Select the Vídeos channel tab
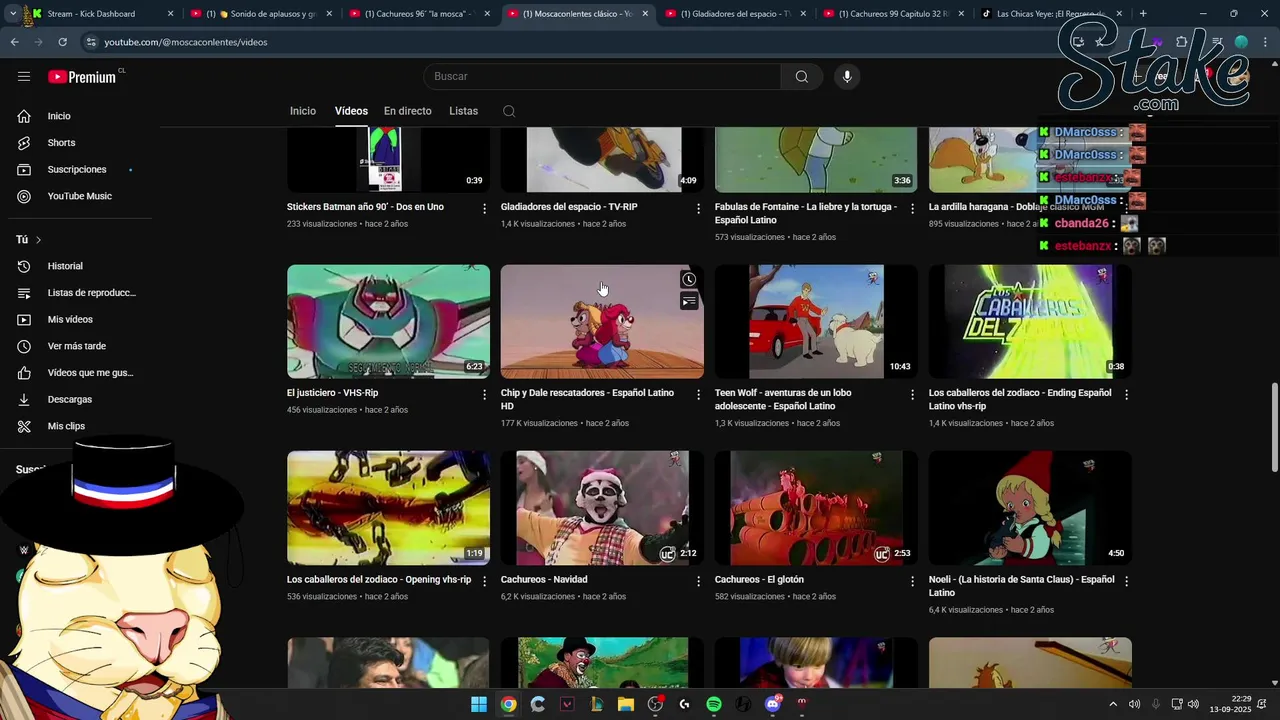The height and width of the screenshot is (720, 1280). 351,111
